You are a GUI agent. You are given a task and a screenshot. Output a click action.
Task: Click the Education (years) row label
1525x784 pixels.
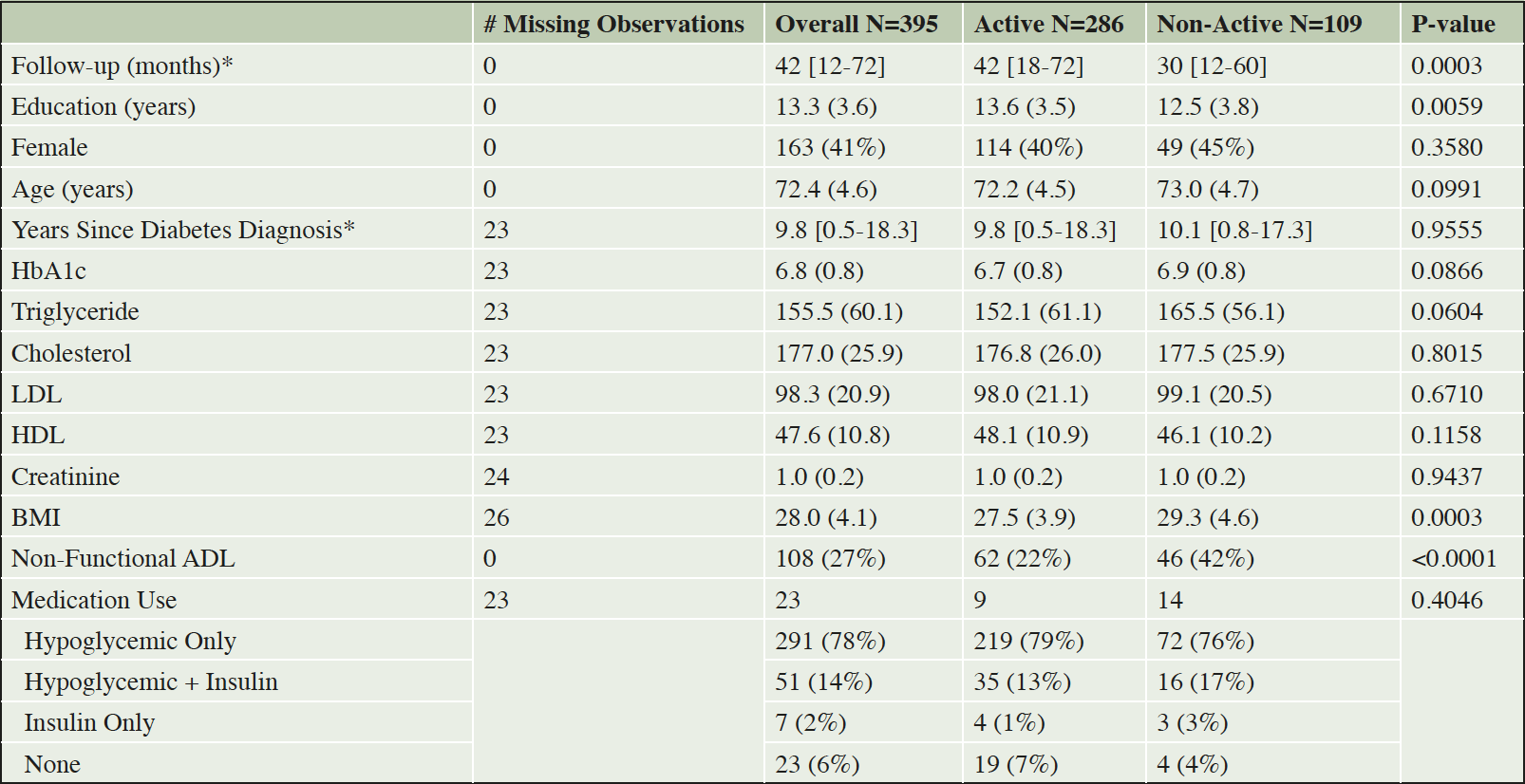[x=104, y=107]
